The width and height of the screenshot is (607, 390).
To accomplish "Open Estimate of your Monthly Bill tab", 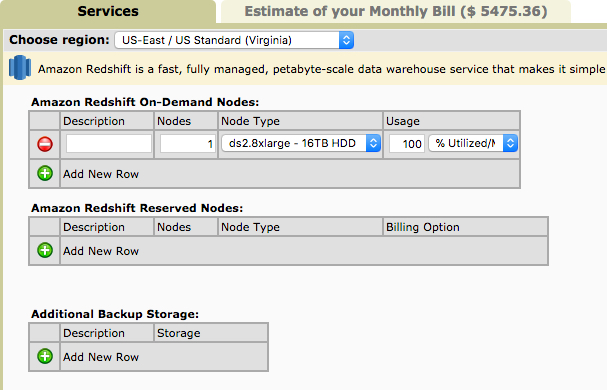I will (396, 11).
